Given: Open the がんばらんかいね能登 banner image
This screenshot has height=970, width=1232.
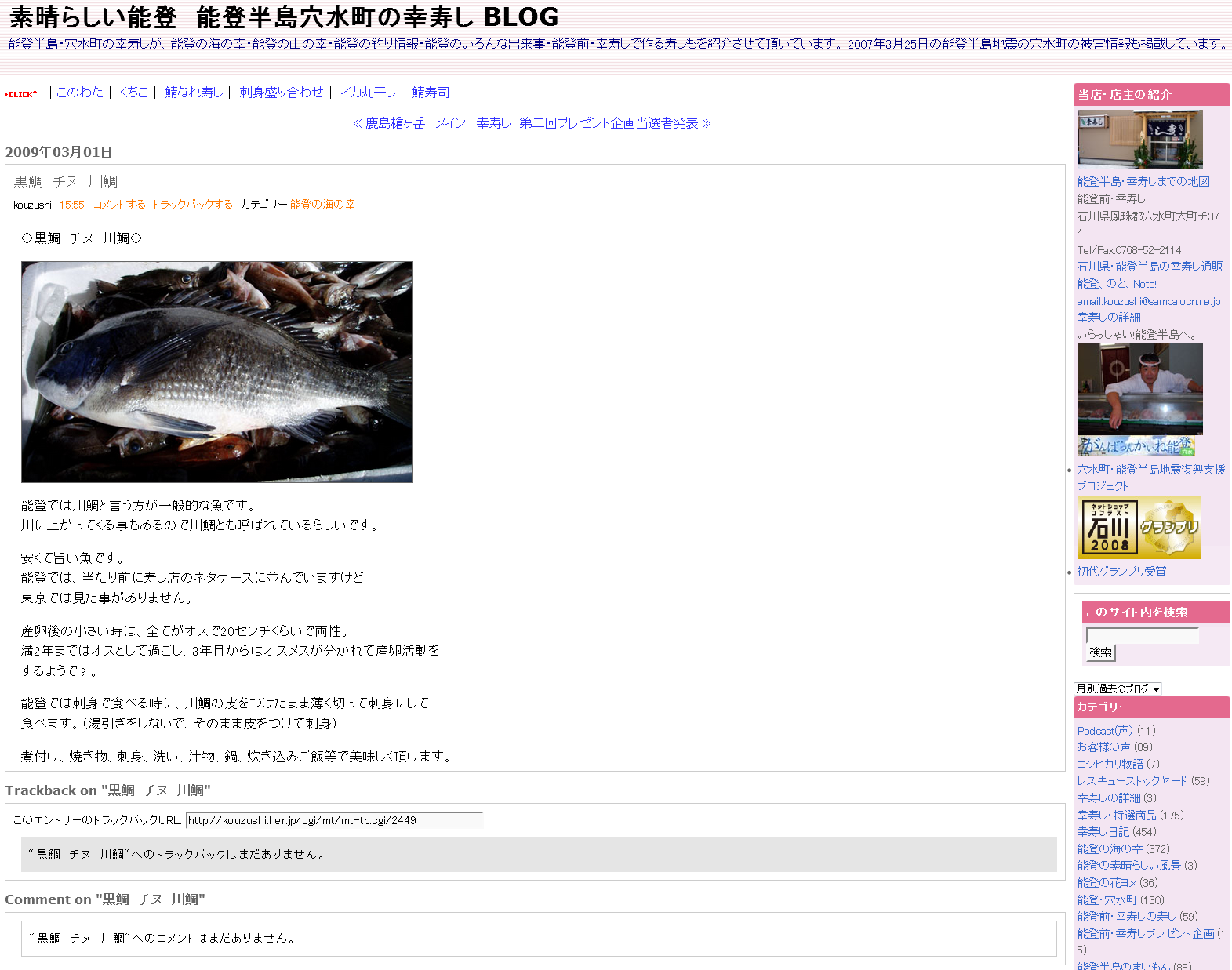Looking at the screenshot, I should (x=1136, y=446).
